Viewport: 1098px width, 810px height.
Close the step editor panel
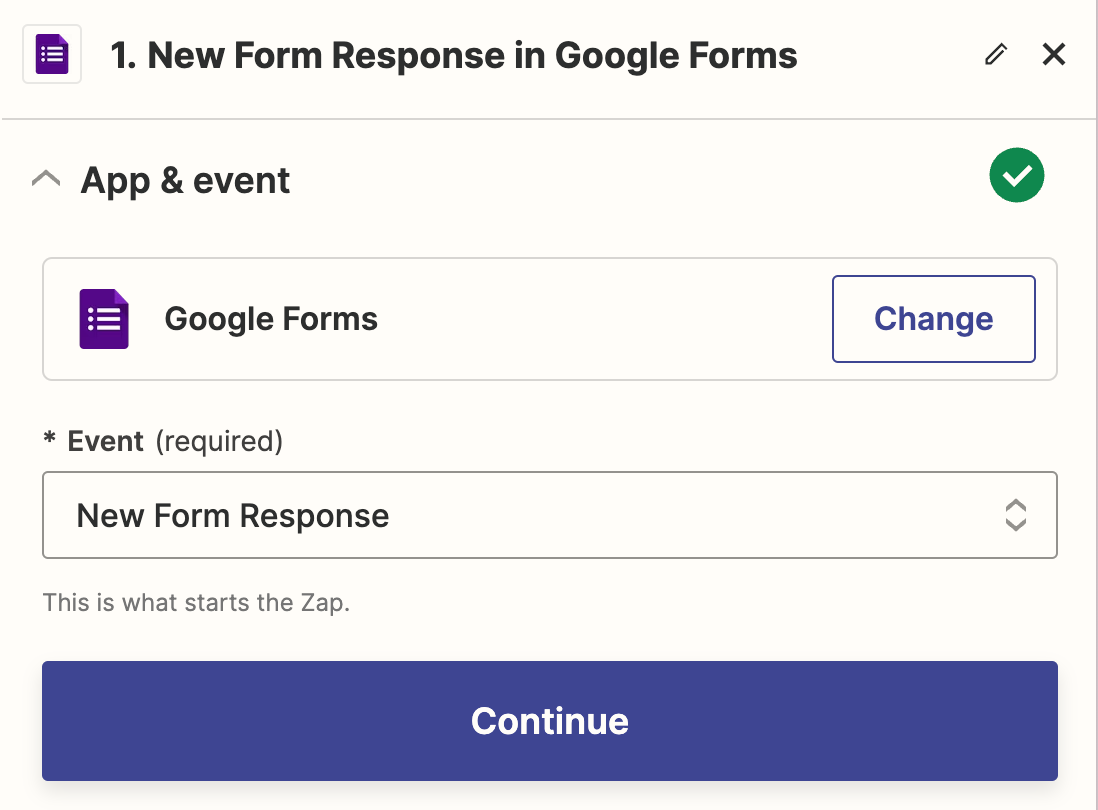[x=1054, y=55]
